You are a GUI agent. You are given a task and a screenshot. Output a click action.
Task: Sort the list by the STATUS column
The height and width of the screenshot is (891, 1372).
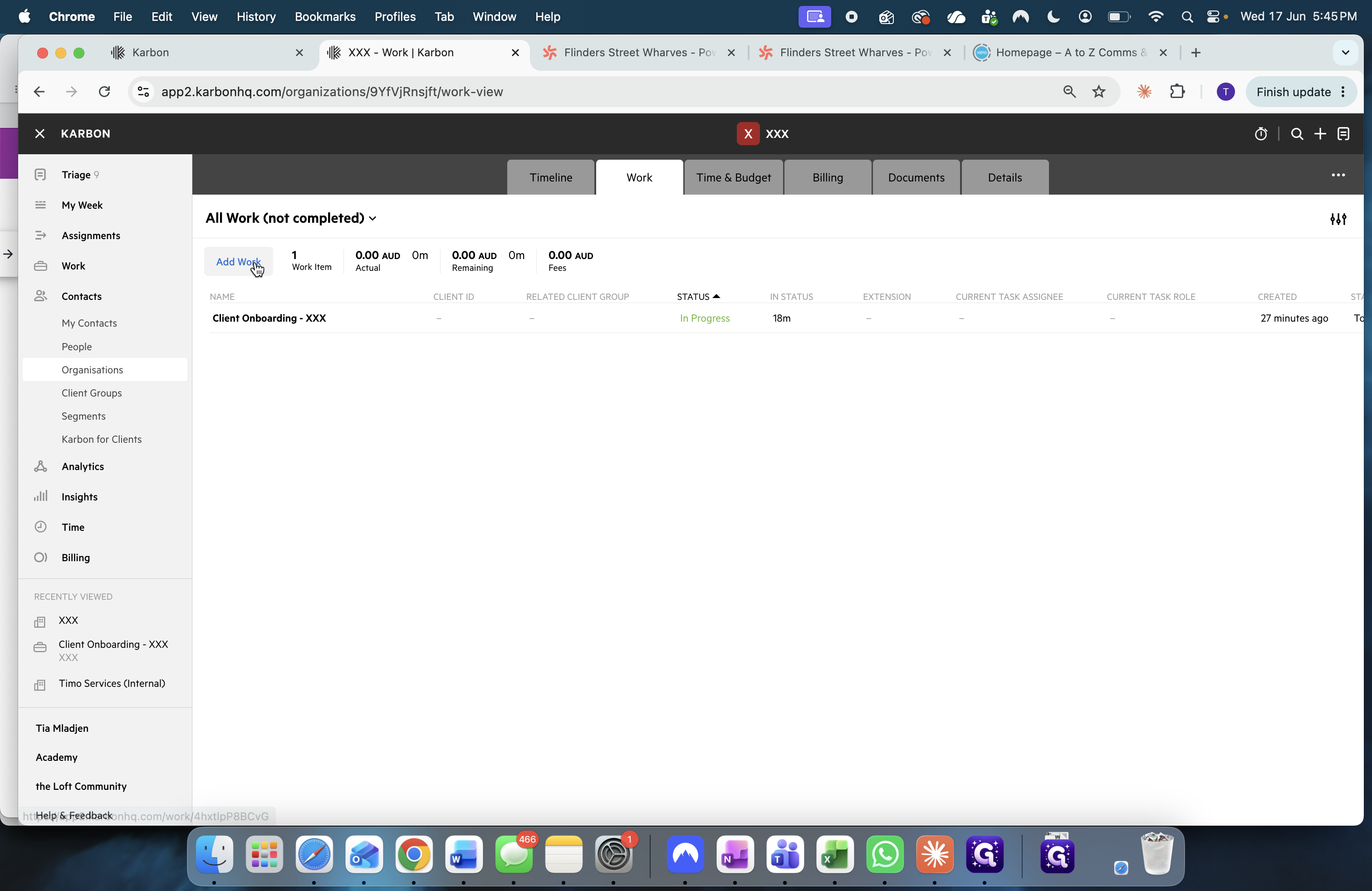pos(698,296)
